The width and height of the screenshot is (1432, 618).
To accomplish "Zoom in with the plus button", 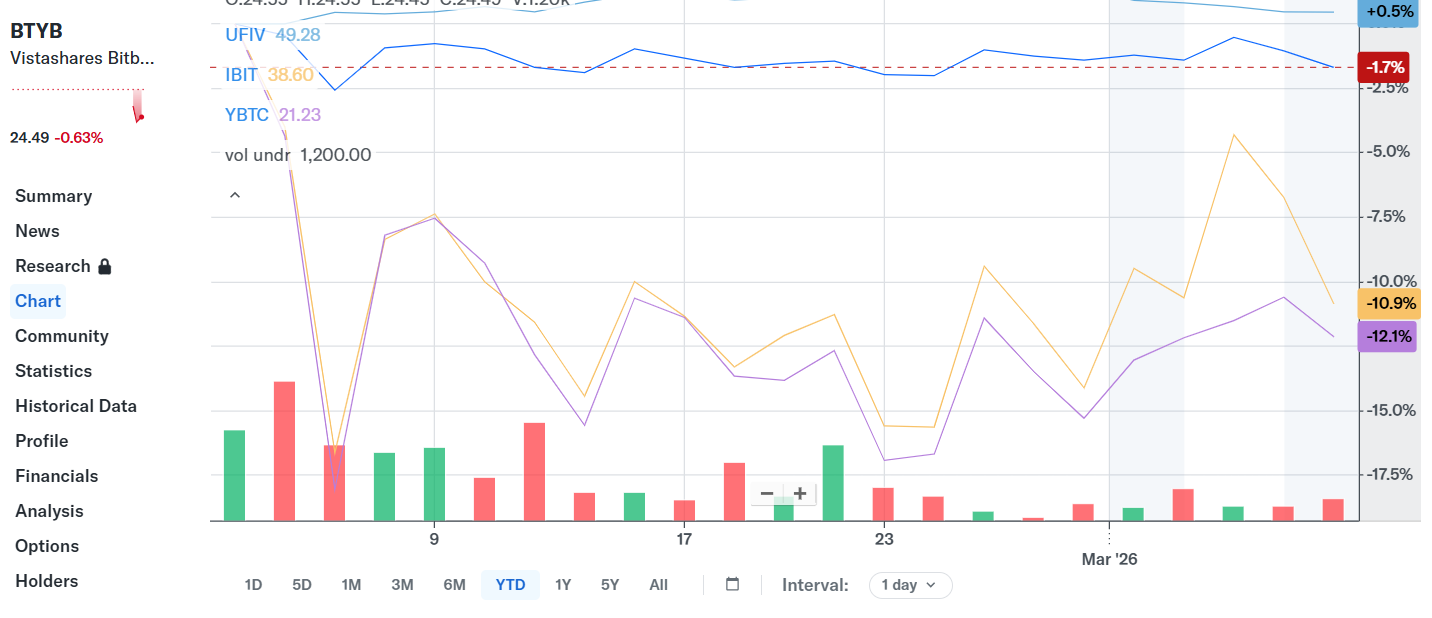I will [x=800, y=493].
